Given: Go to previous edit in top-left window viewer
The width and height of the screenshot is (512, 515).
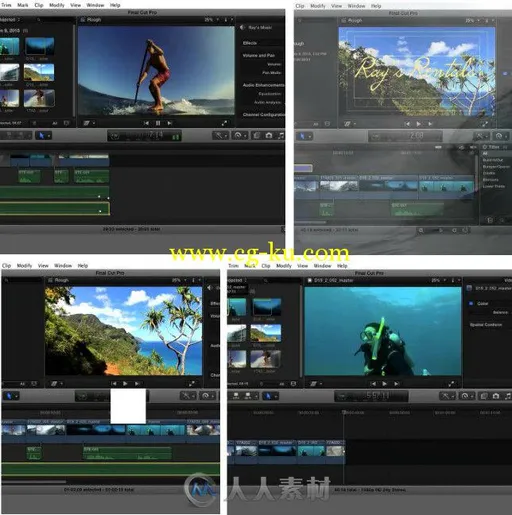Looking at the screenshot, I should pos(146,123).
